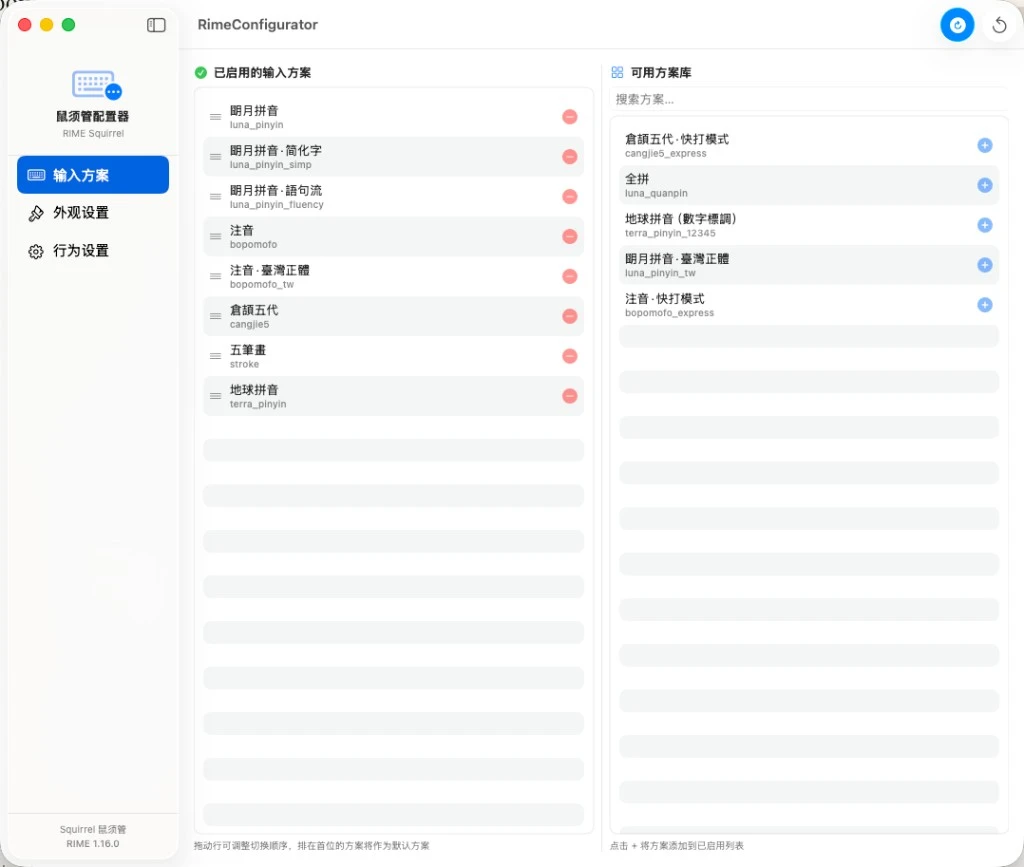Image resolution: width=1024 pixels, height=867 pixels.
Task: Remove the luna_pinyin_simp schema
Action: click(x=569, y=157)
